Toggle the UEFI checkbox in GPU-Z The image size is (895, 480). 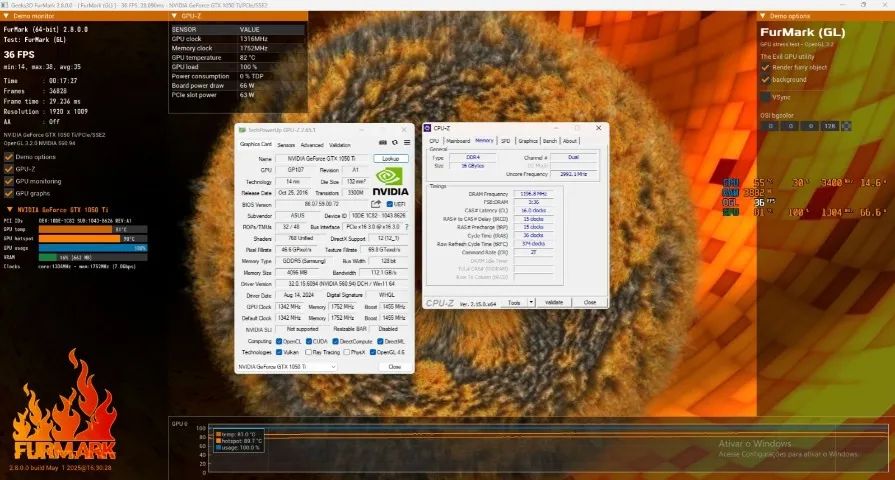[x=390, y=204]
